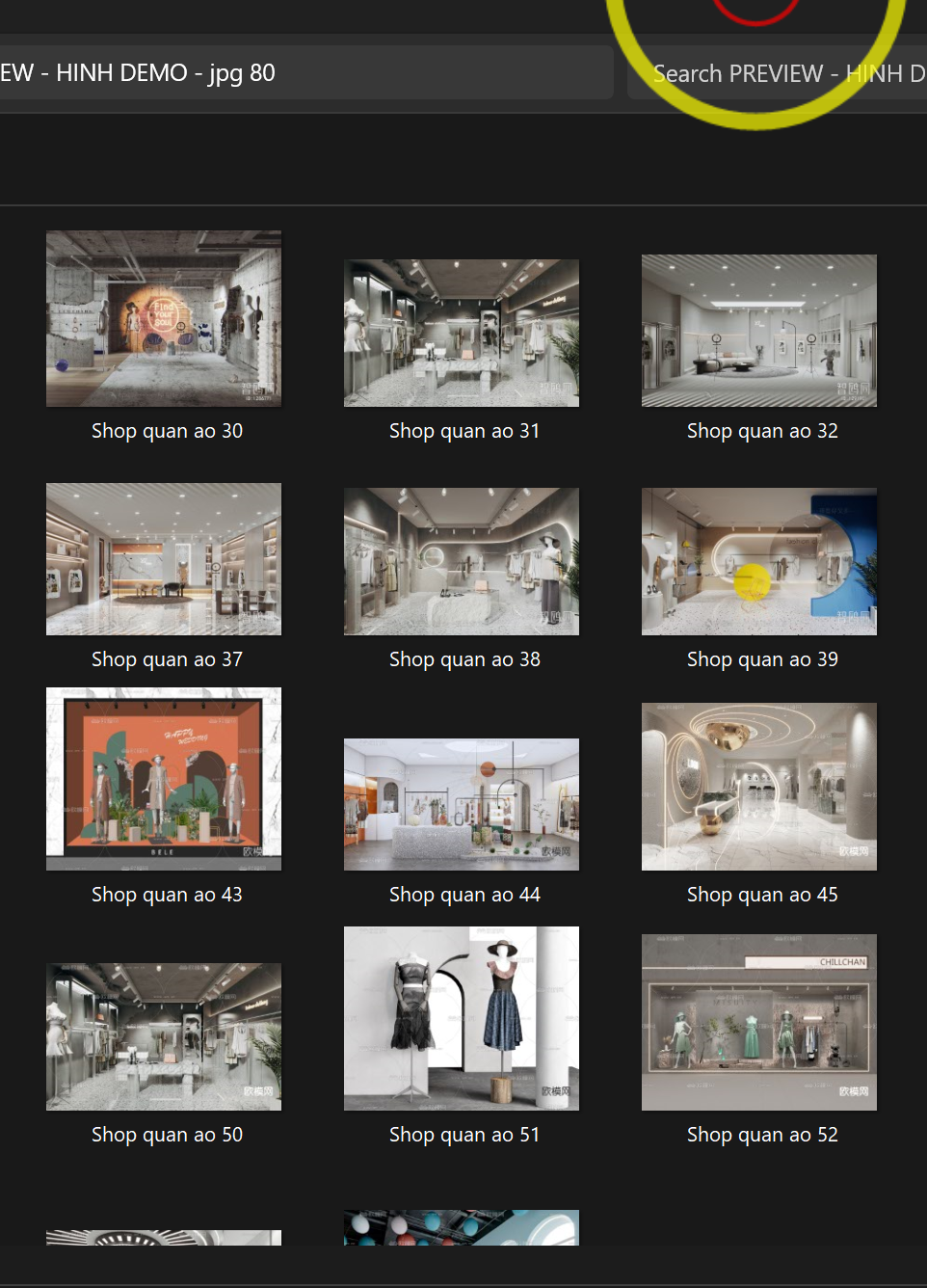
Task: Click the Search PREVIEW search box
Action: [777, 73]
